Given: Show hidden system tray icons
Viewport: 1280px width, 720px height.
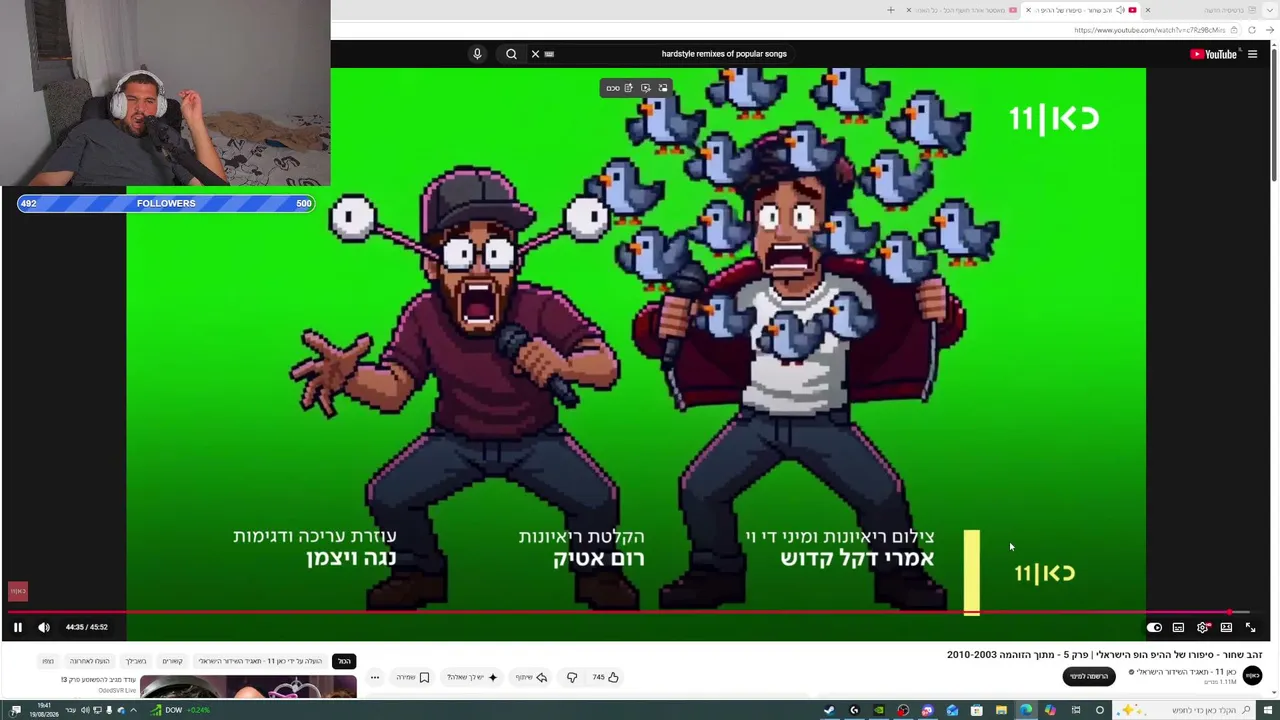Looking at the screenshot, I should [x=133, y=710].
